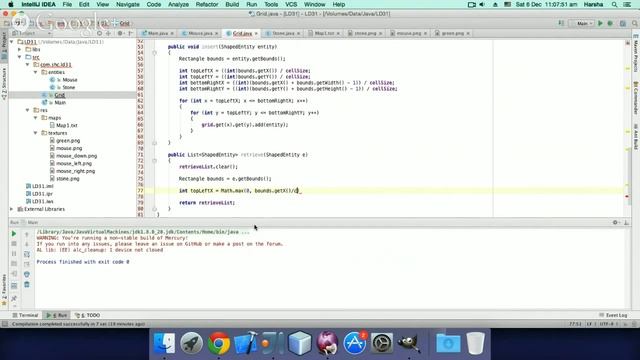Open Structure side tool window
Viewport: 640px width, 360px height.
[4, 84]
